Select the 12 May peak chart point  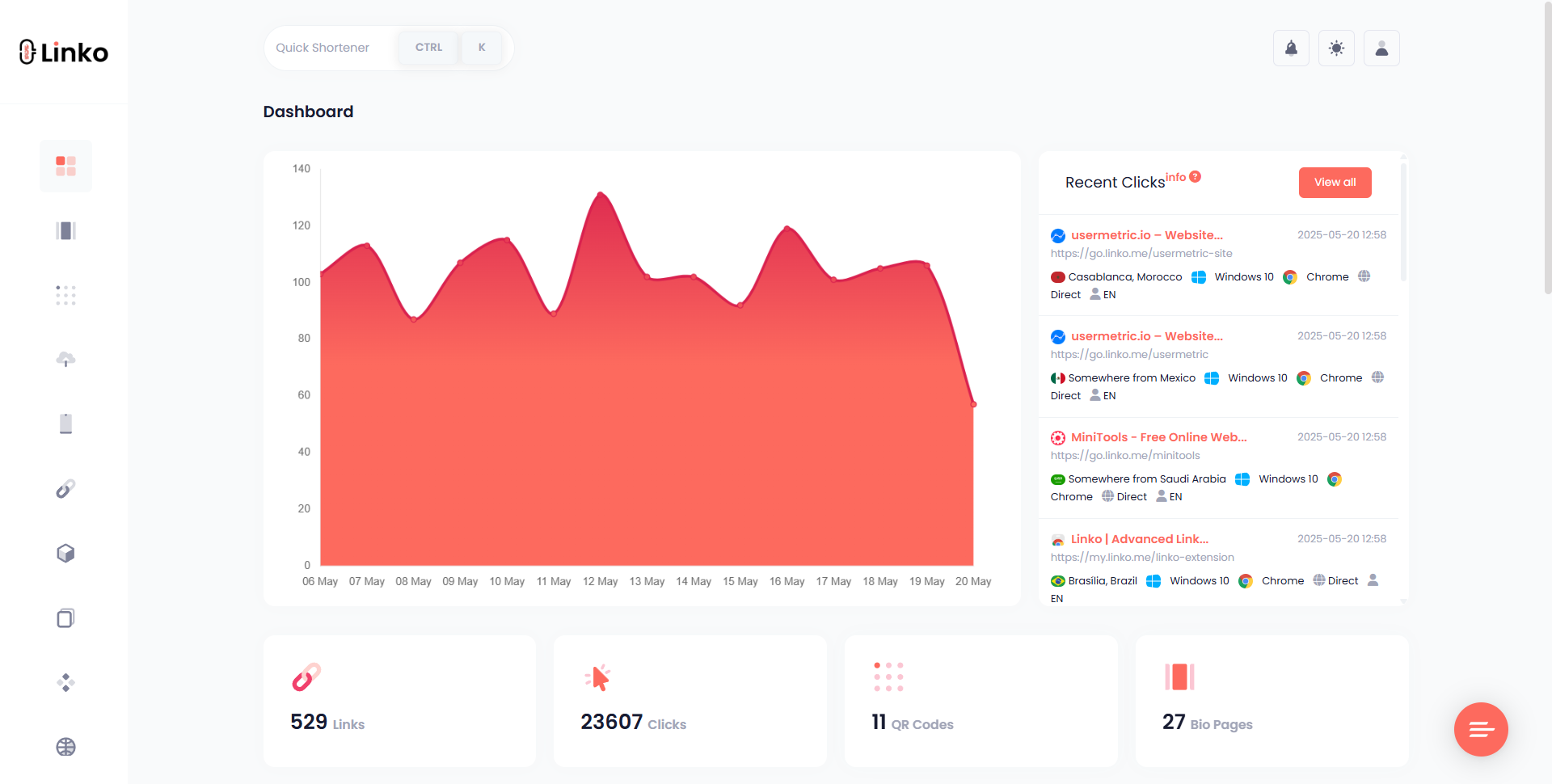click(600, 193)
